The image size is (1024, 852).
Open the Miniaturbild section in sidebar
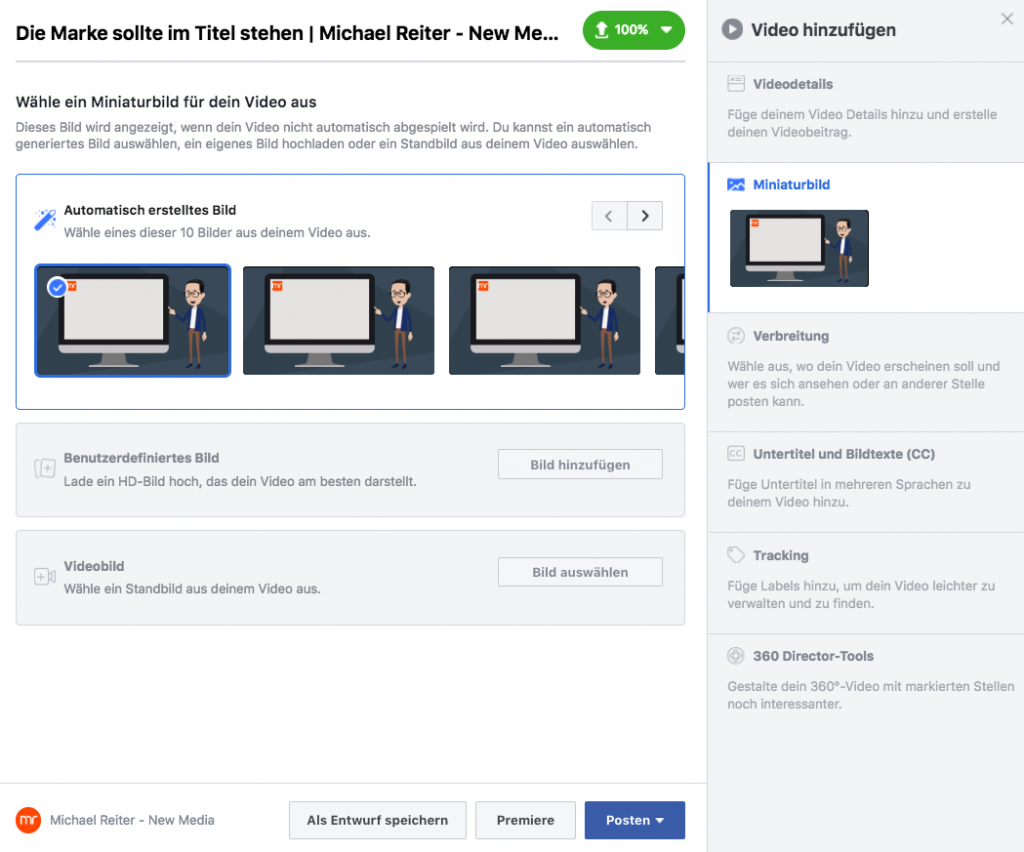point(791,185)
